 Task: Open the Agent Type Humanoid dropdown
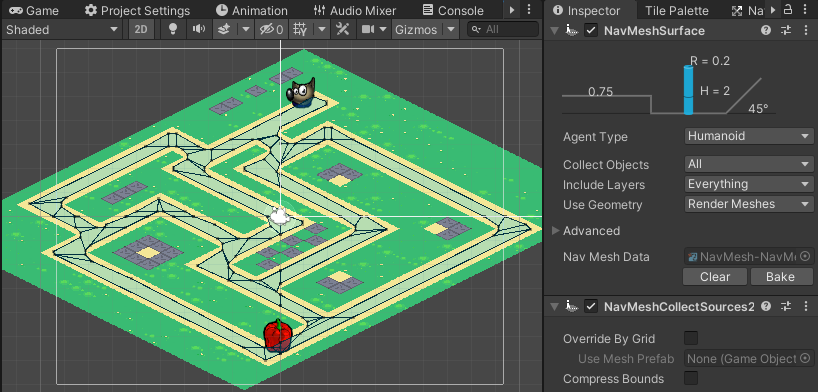point(749,136)
